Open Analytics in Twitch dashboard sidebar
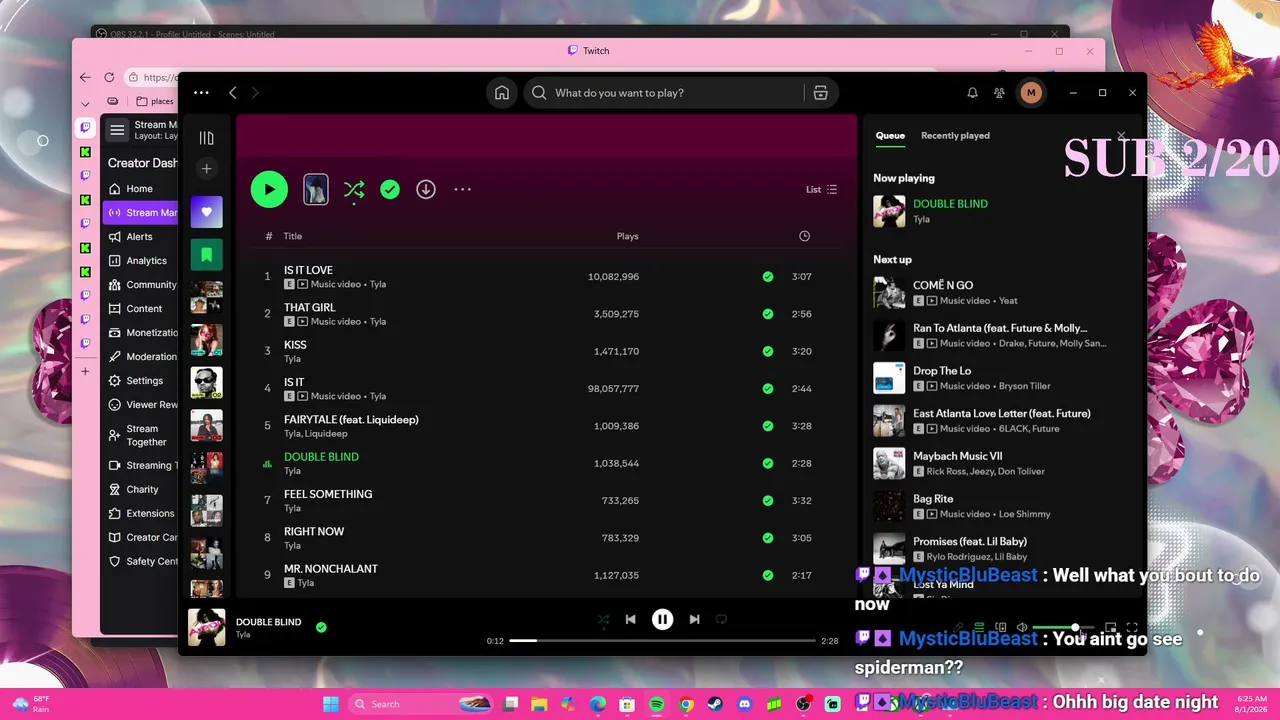This screenshot has width=1280, height=720. 146,261
